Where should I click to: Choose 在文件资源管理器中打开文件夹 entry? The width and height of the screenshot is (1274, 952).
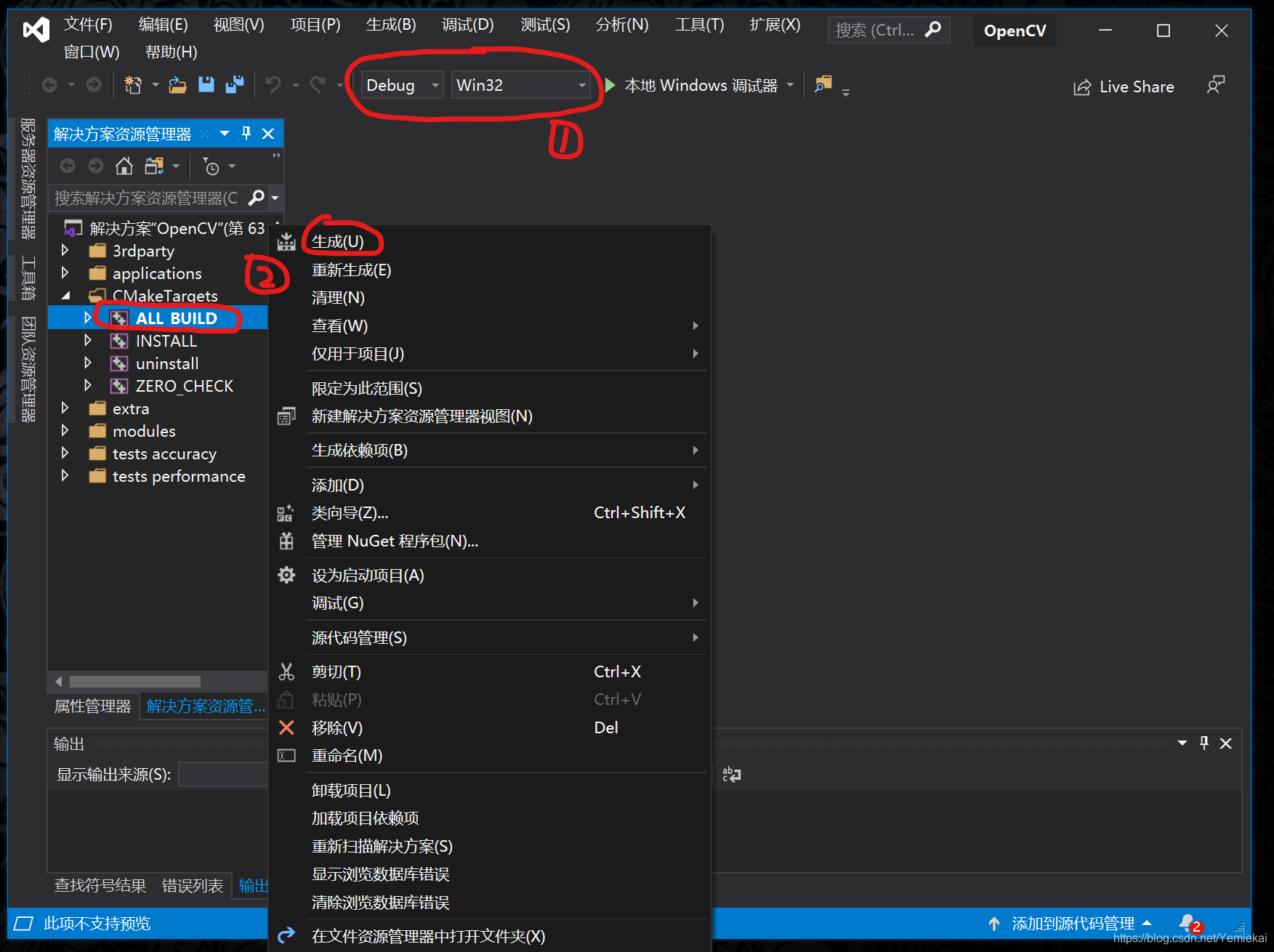pyautogui.click(x=491, y=936)
